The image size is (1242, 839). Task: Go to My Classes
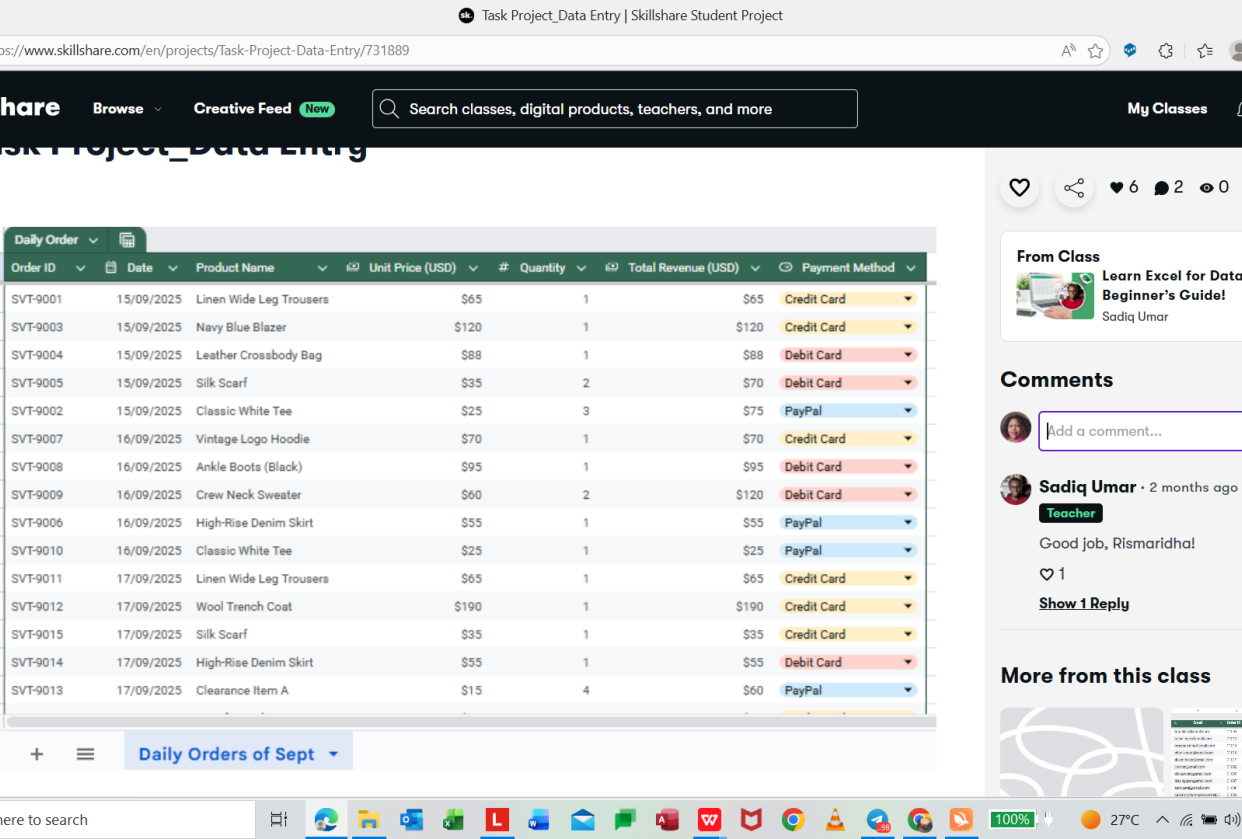click(x=1166, y=109)
